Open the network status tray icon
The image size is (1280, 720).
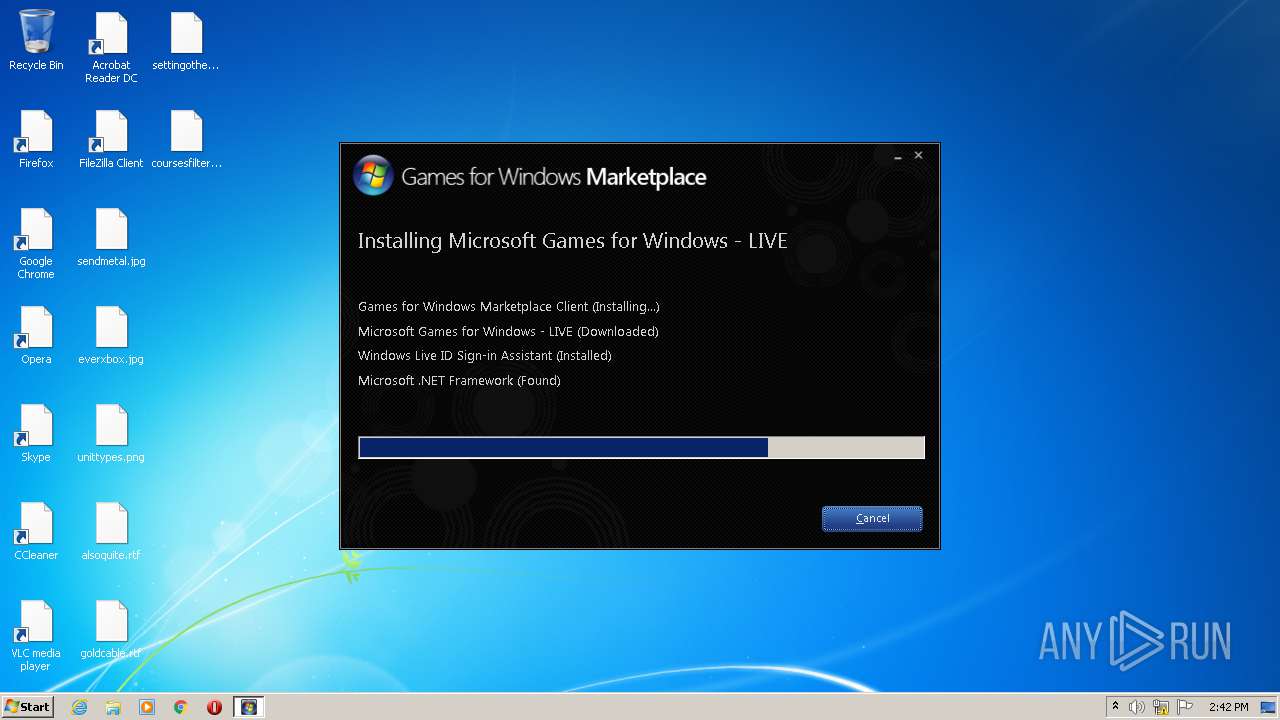coord(1161,707)
